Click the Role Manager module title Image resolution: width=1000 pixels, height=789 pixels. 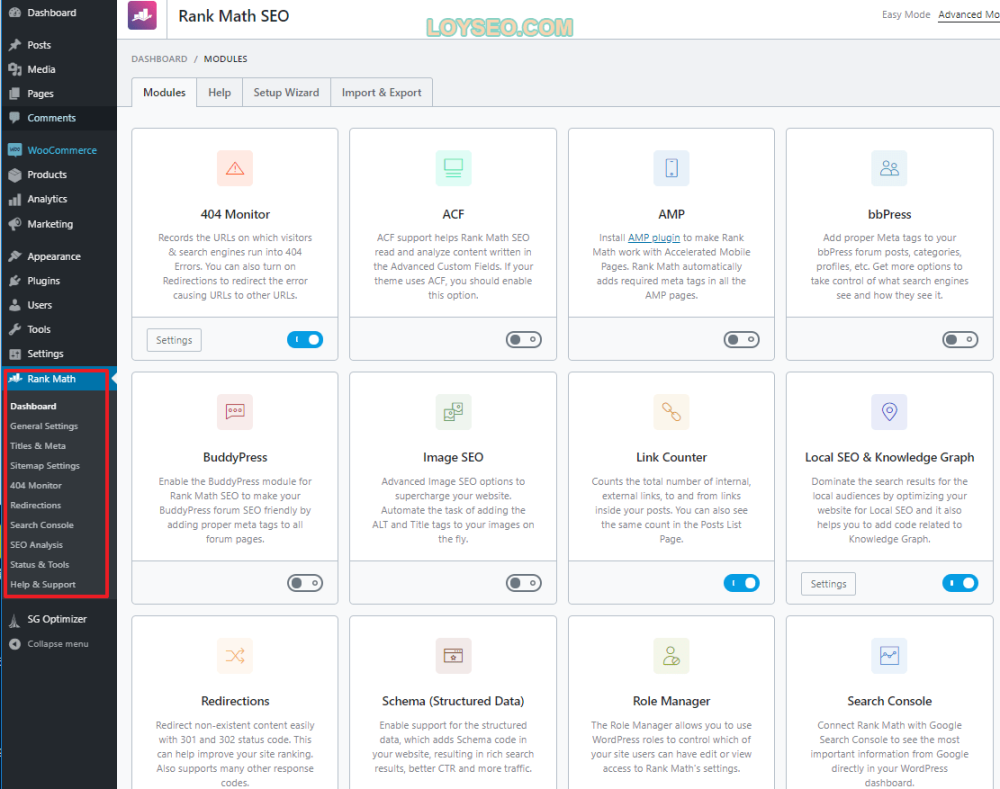tap(671, 701)
